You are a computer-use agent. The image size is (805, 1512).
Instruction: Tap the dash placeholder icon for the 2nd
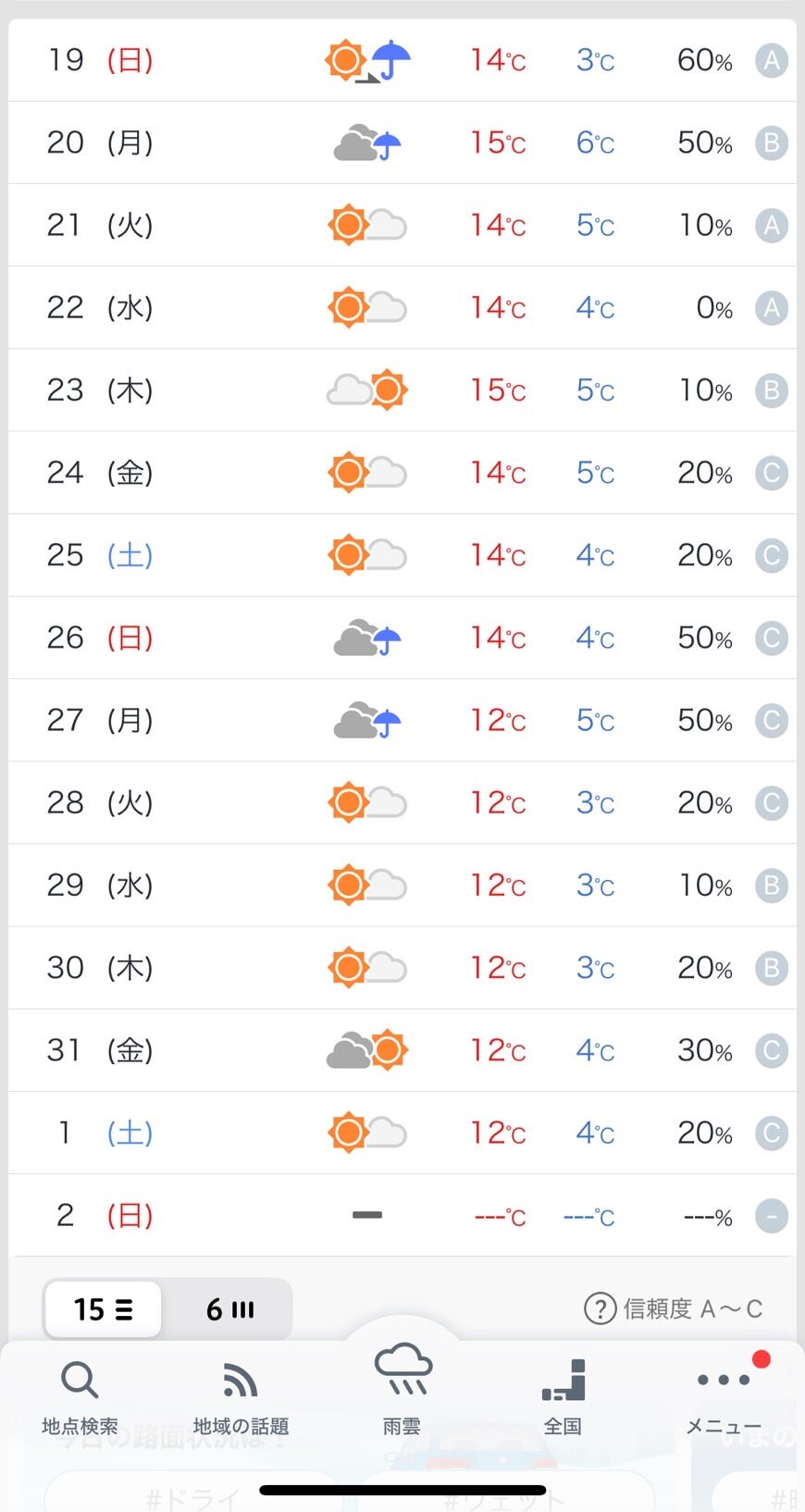click(x=367, y=1215)
